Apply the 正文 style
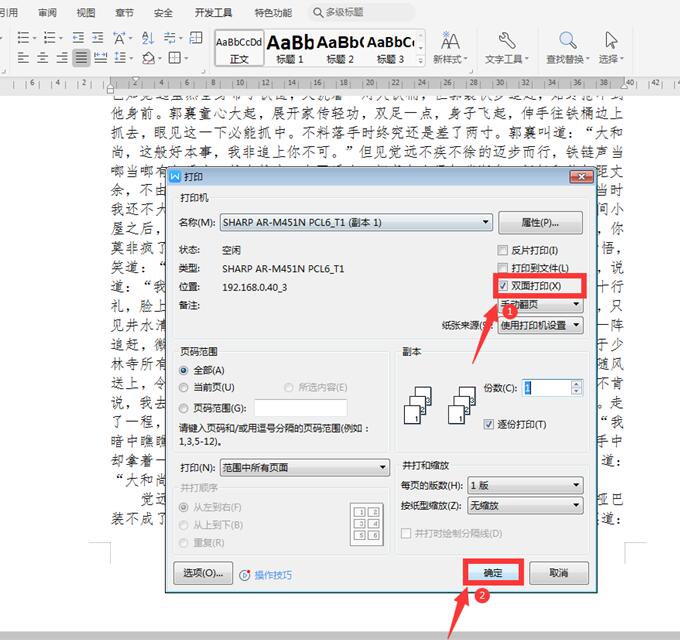This screenshot has width=680, height=640. pyautogui.click(x=239, y=49)
